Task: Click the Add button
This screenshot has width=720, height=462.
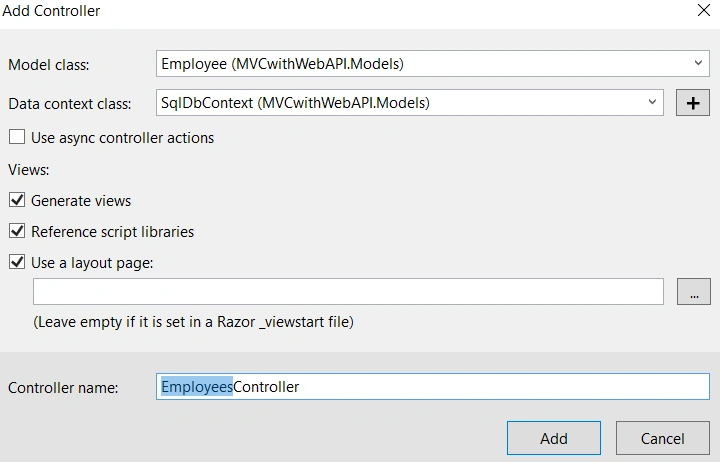Action: pyautogui.click(x=554, y=438)
